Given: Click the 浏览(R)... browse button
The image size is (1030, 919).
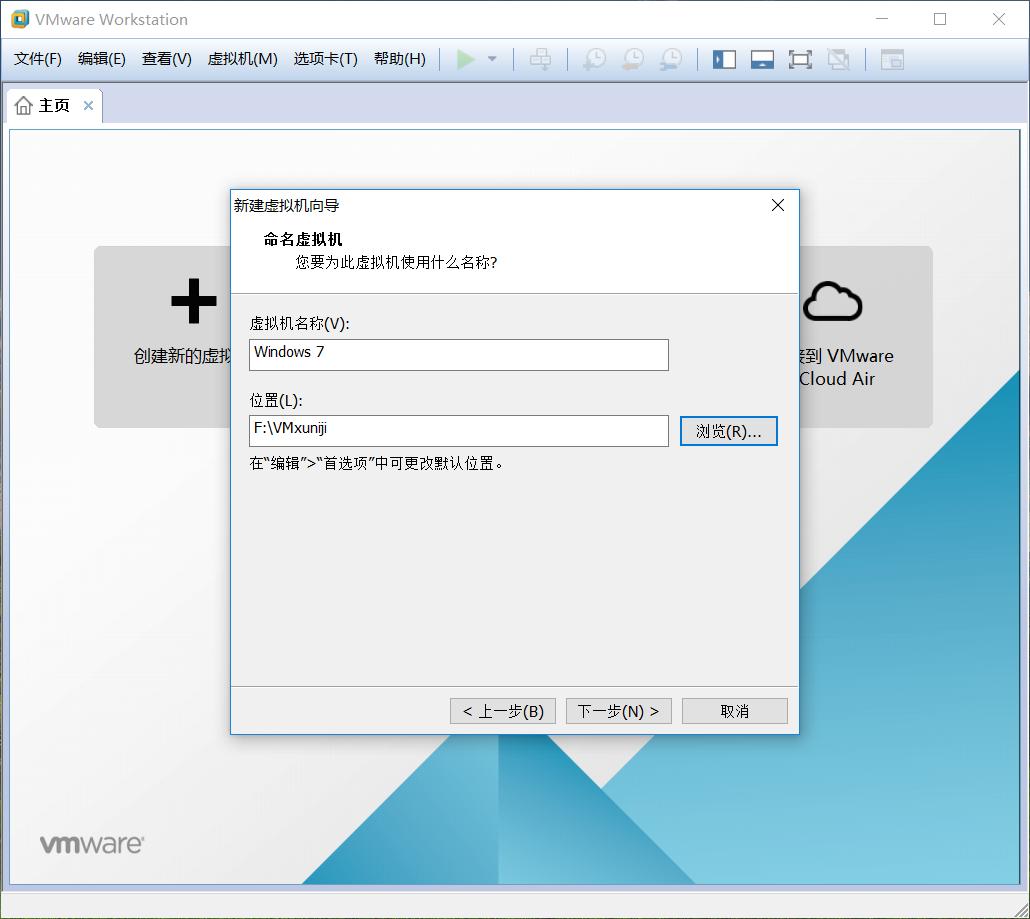Looking at the screenshot, I should pyautogui.click(x=728, y=431).
